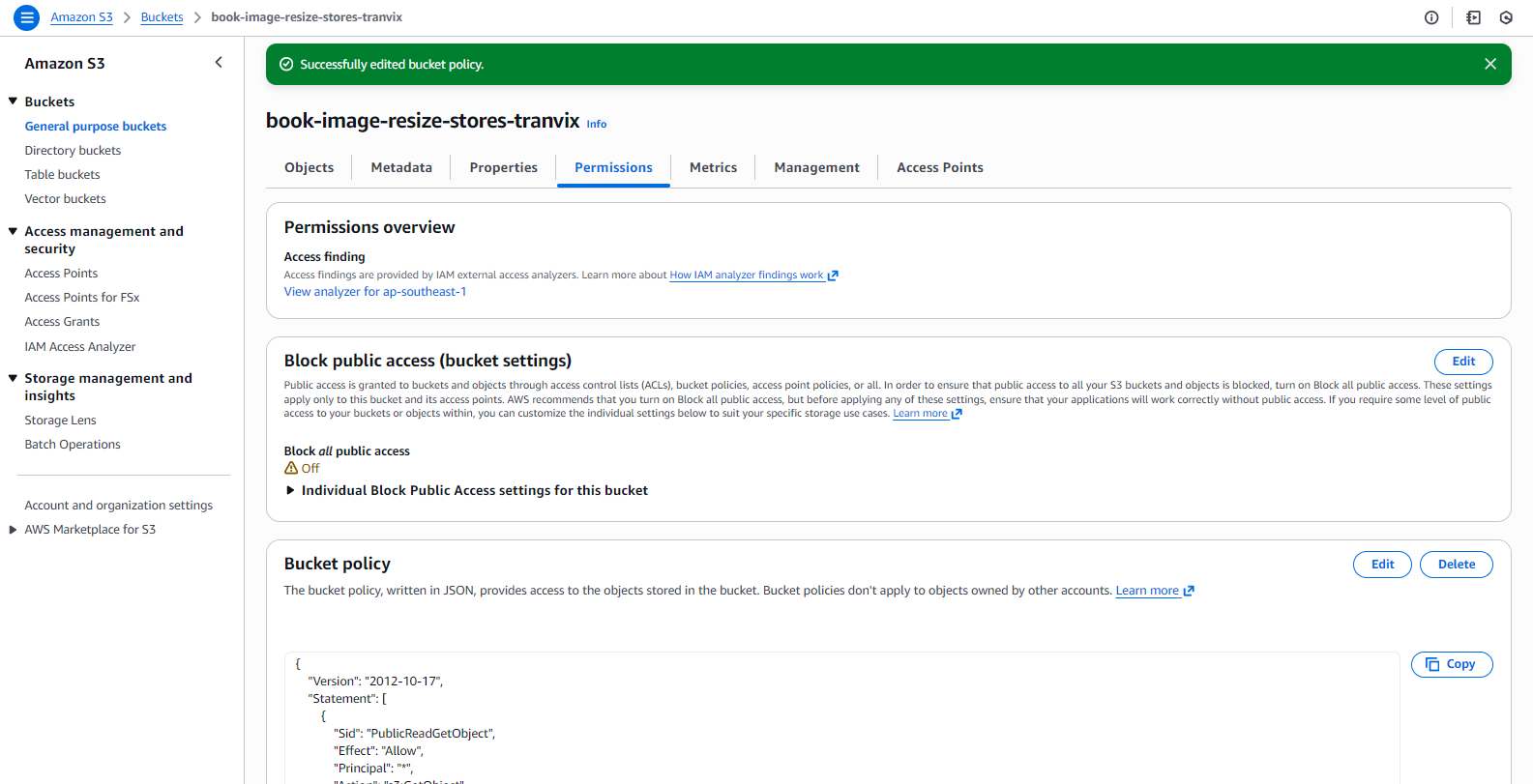Open external link icon for IAM analyzer
The width and height of the screenshot is (1533, 784).
(x=833, y=276)
